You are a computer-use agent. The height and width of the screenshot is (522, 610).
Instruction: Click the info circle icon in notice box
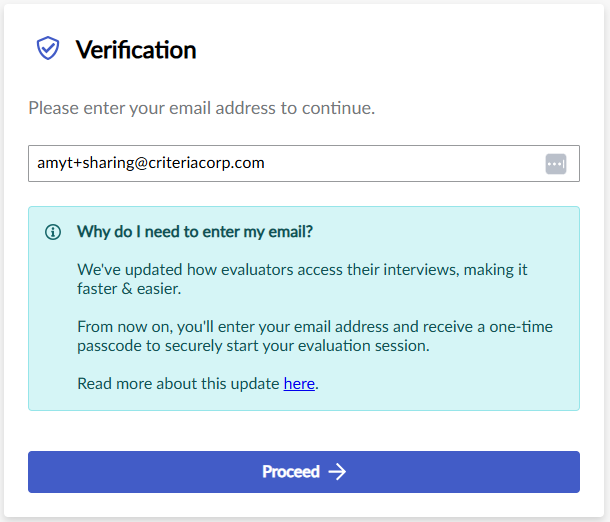pyautogui.click(x=53, y=232)
